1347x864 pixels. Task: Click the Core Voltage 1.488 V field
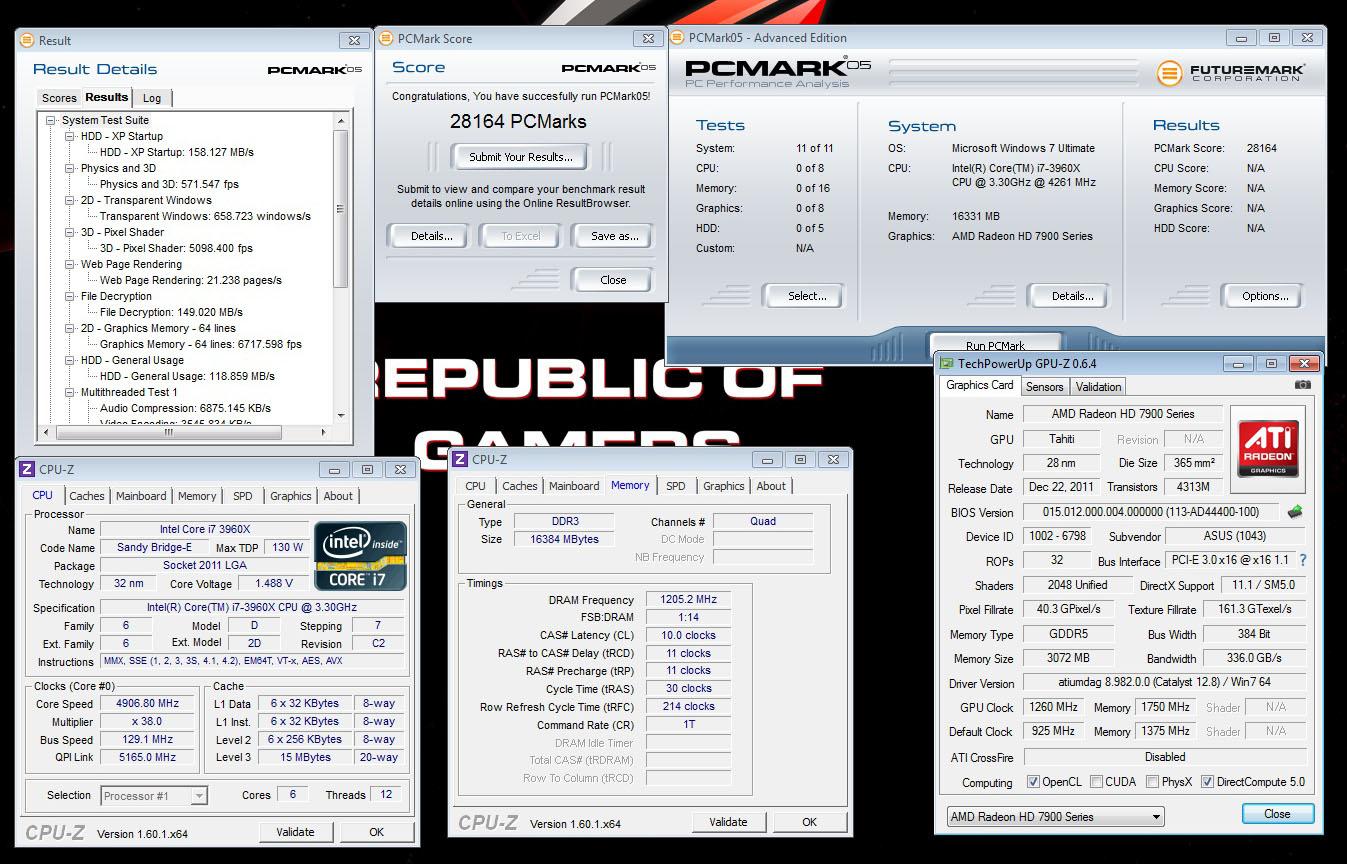pyautogui.click(x=274, y=583)
